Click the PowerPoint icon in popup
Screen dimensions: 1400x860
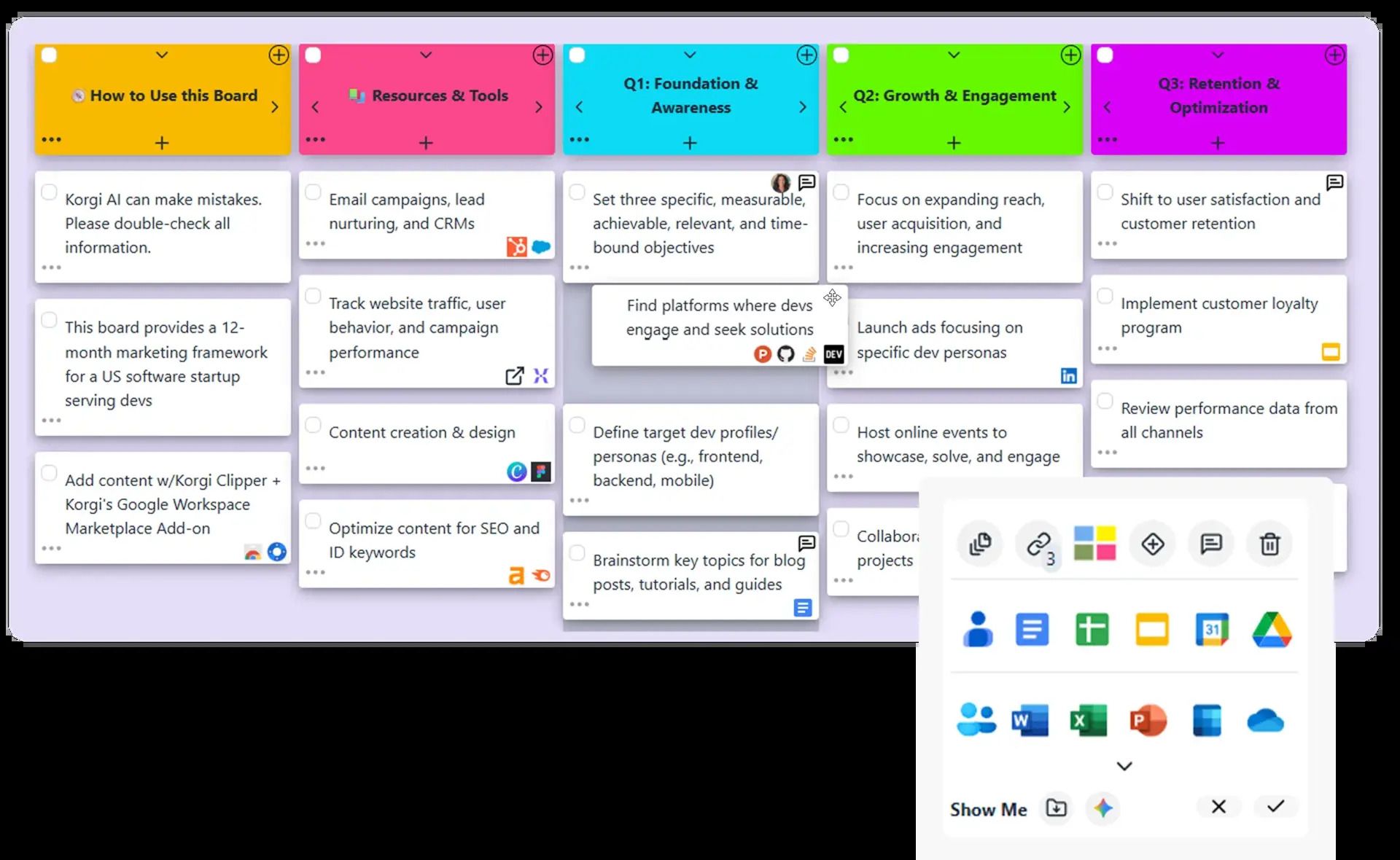click(1148, 721)
